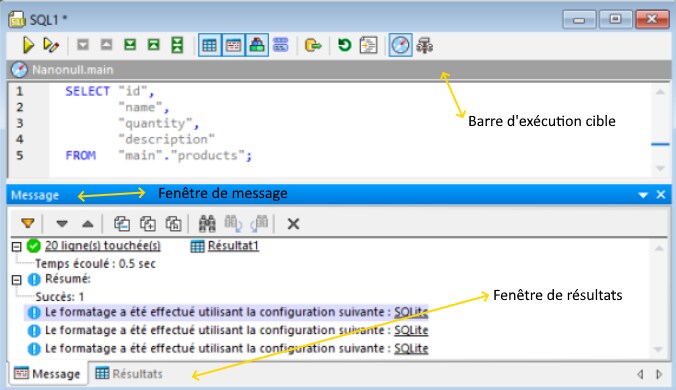Image resolution: width=676 pixels, height=390 pixels.
Task: Toggle Show Message window toolbar button
Action: (x=233, y=45)
